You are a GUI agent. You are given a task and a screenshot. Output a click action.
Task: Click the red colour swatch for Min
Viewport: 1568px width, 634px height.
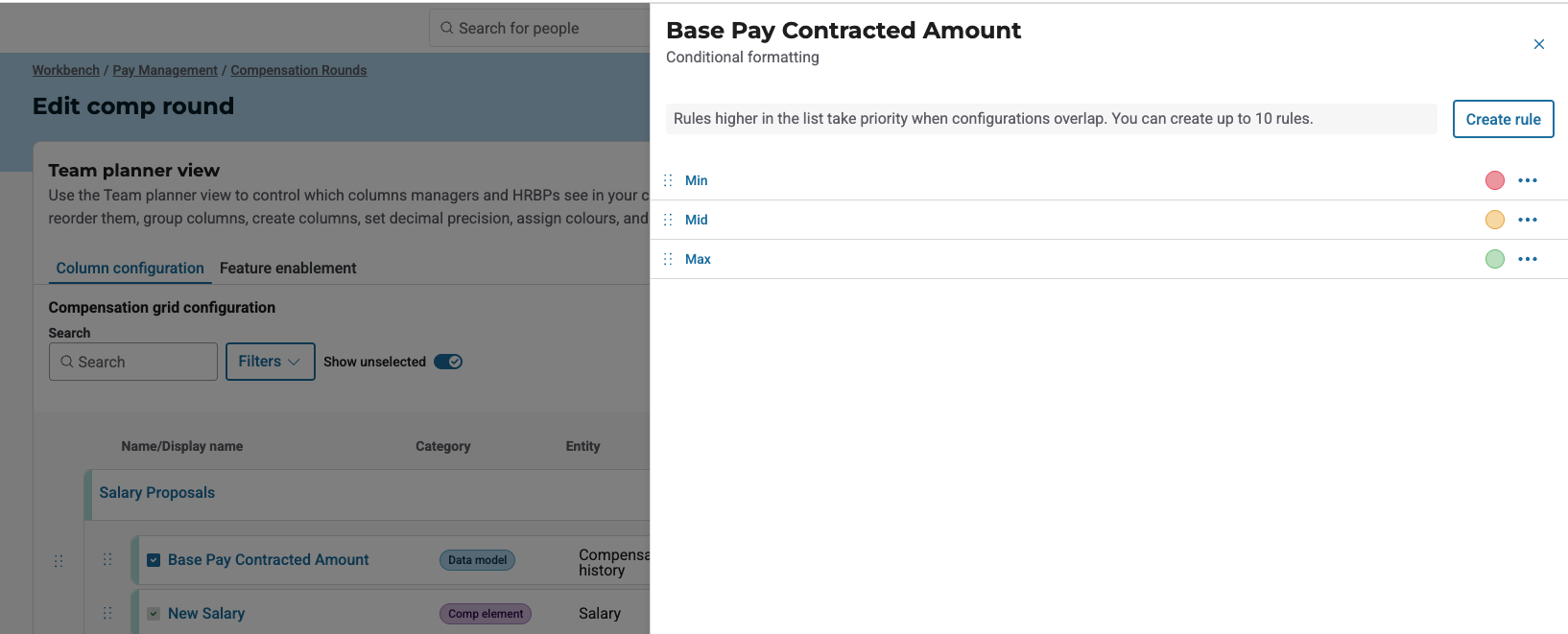[1495, 180]
